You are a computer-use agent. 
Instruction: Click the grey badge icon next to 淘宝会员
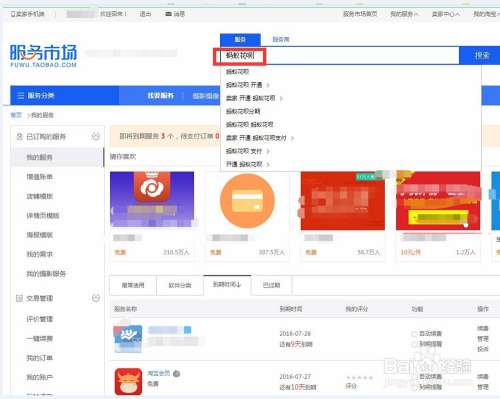coord(177,374)
